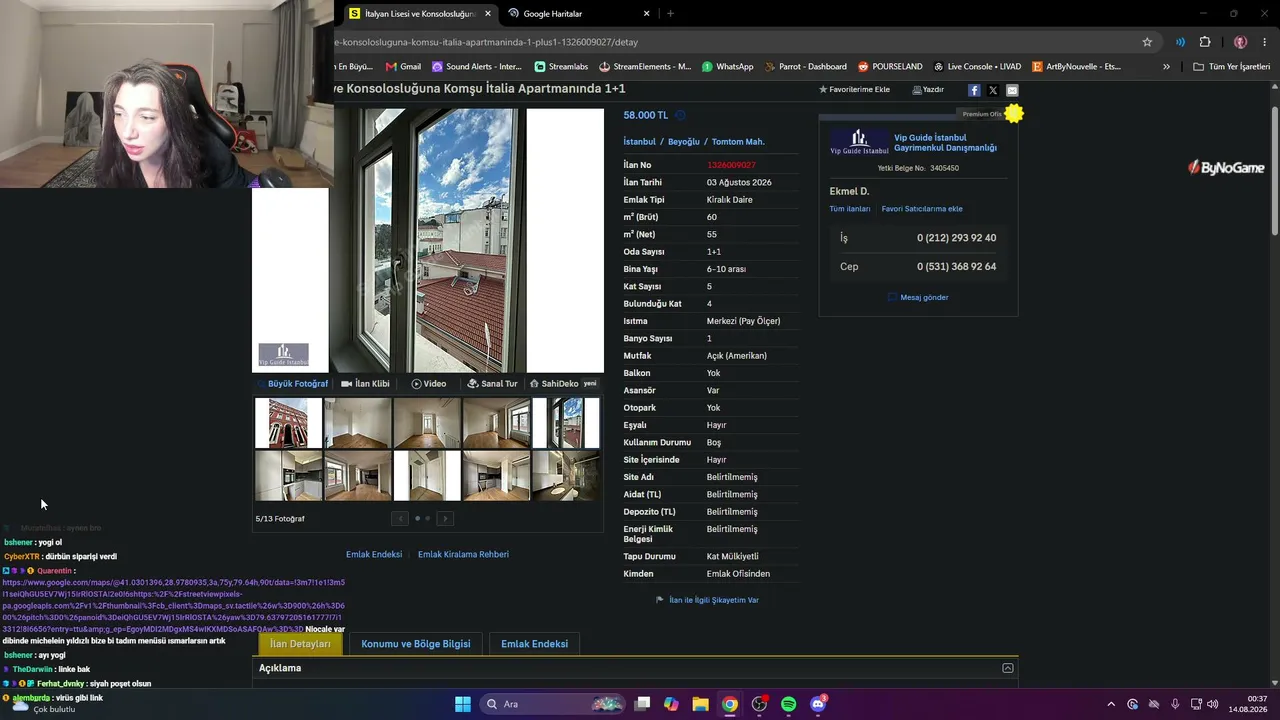The image size is (1280, 720).
Task: Open the Gmail bookmark
Action: (x=404, y=67)
